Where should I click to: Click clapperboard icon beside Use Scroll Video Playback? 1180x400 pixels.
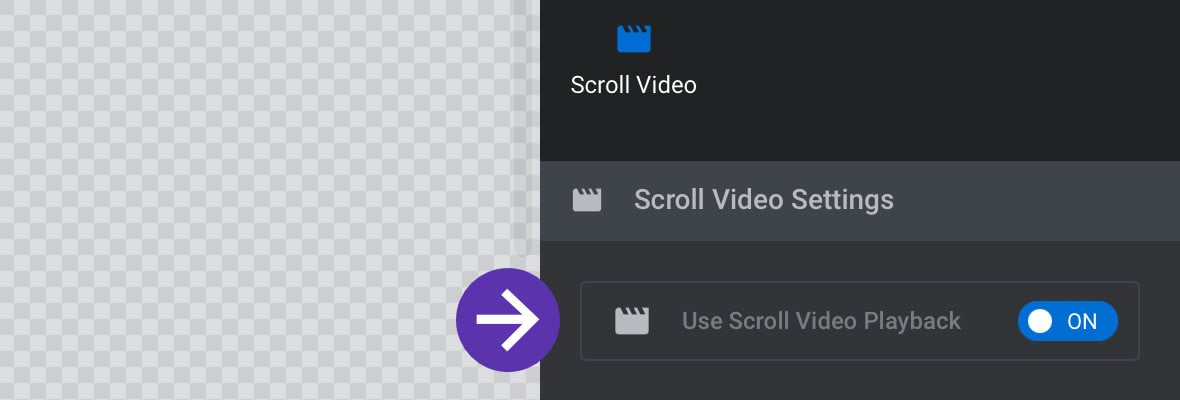[x=631, y=321]
